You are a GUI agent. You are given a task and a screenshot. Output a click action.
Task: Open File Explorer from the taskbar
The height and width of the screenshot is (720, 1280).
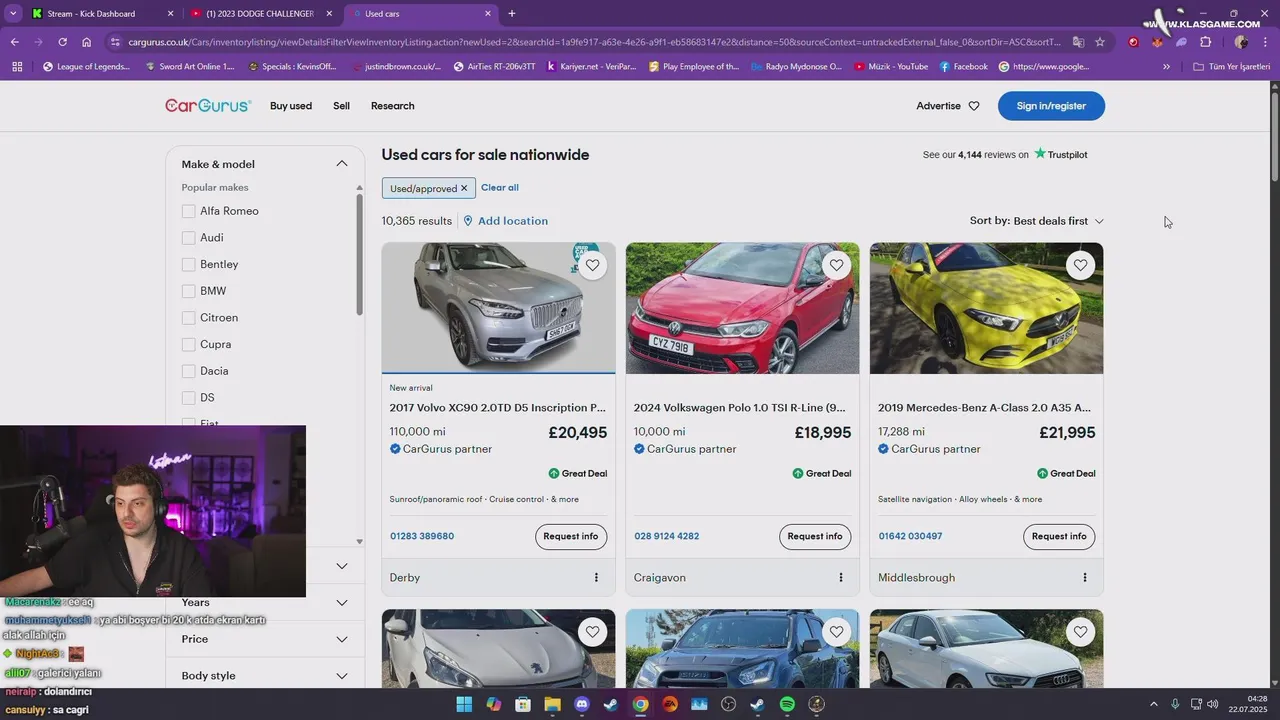click(x=552, y=704)
